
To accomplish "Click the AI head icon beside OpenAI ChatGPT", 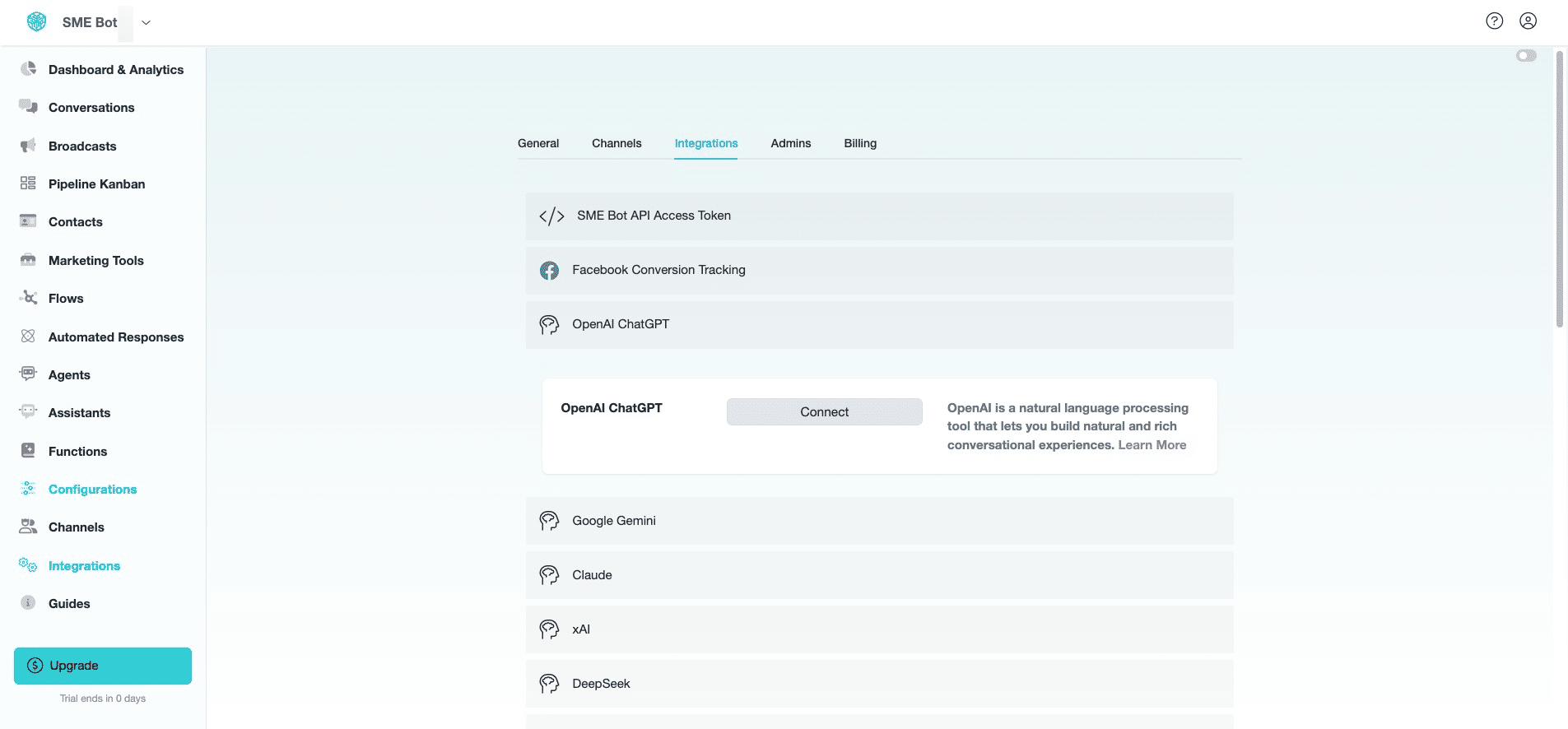I will [549, 325].
